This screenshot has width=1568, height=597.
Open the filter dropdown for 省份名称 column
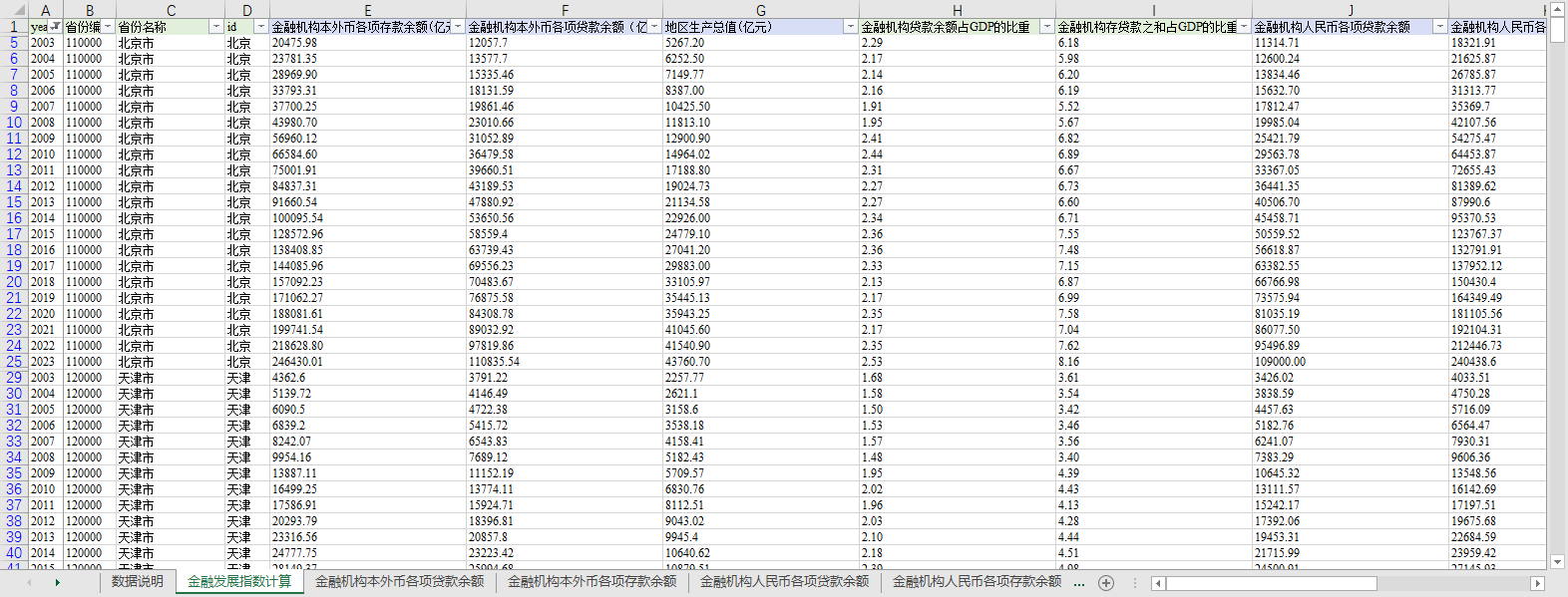tap(216, 27)
